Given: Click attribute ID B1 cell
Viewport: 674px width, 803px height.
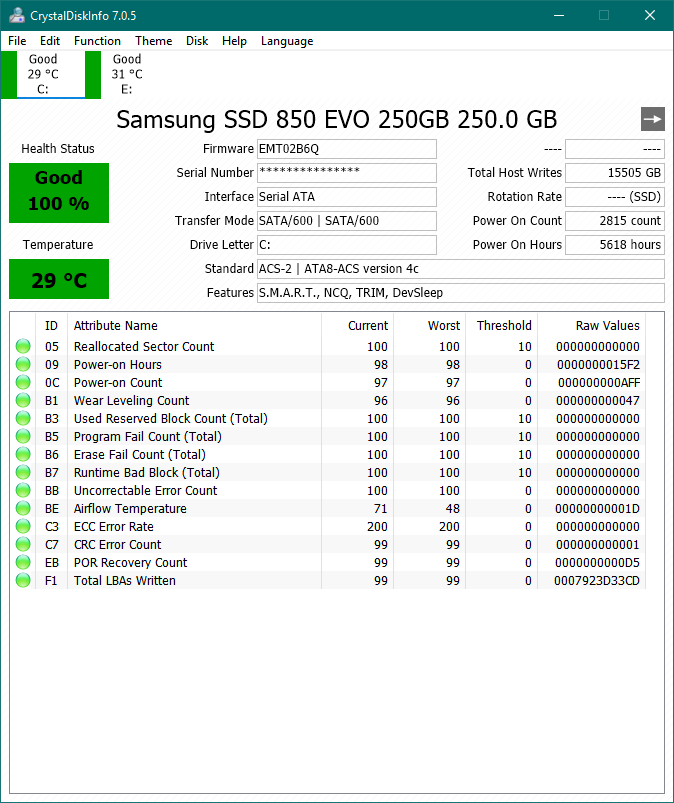Looking at the screenshot, I should pyautogui.click(x=51, y=400).
